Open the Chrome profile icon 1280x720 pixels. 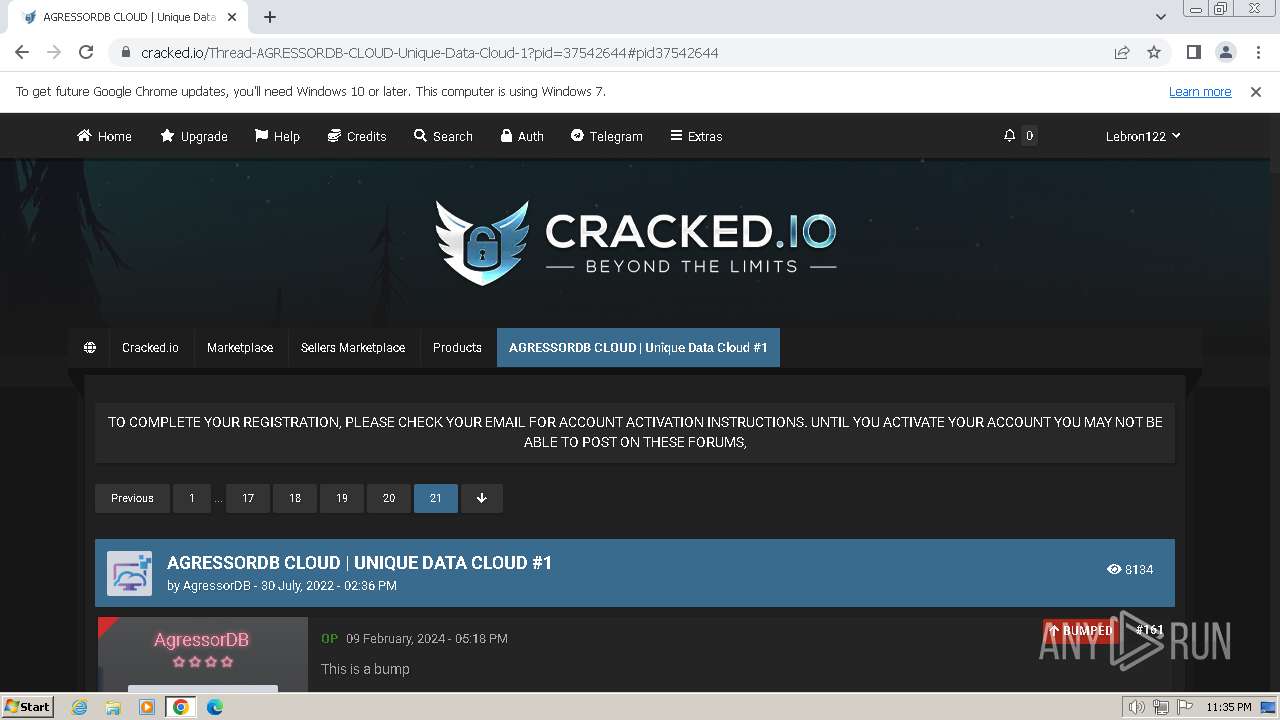tap(1225, 52)
